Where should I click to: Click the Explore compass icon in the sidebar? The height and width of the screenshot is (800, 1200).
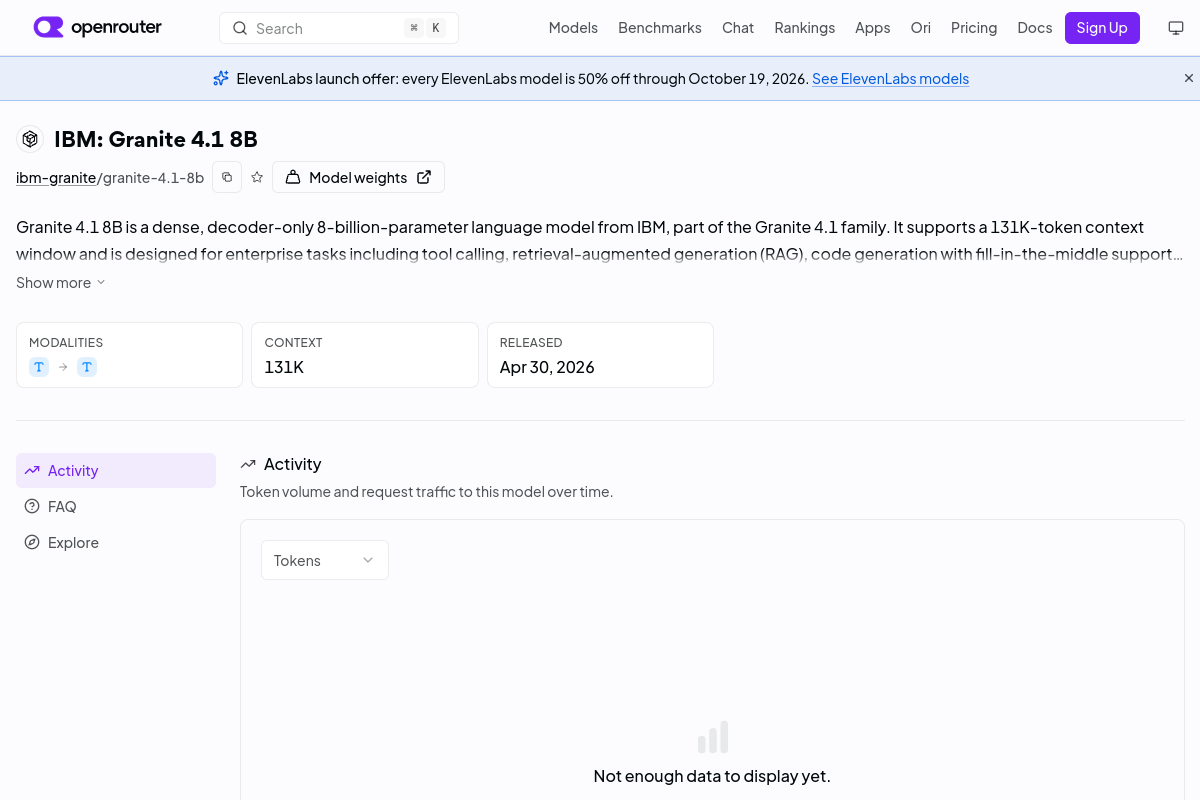(x=32, y=542)
